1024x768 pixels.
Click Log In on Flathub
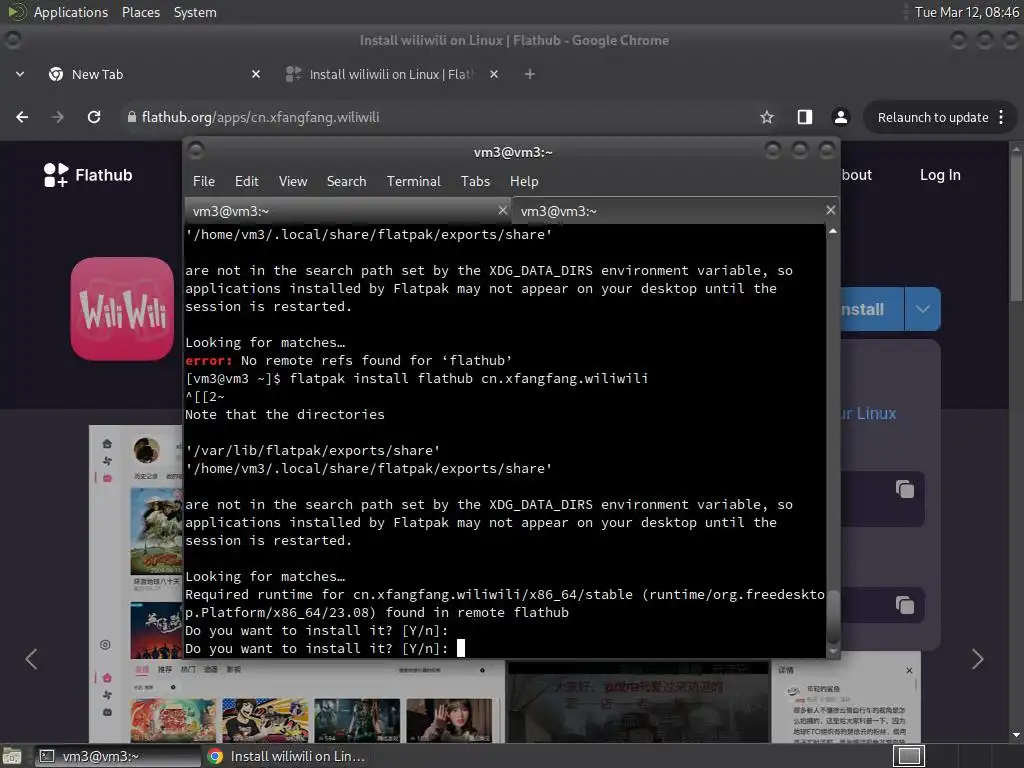click(940, 175)
